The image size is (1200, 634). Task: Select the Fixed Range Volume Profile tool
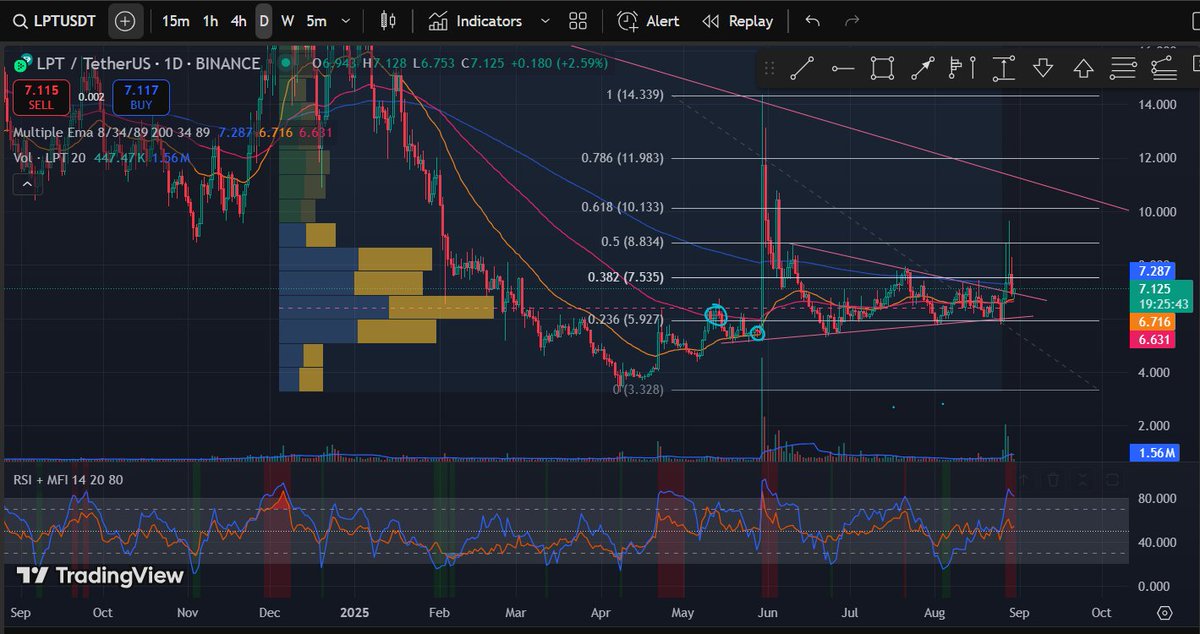962,68
